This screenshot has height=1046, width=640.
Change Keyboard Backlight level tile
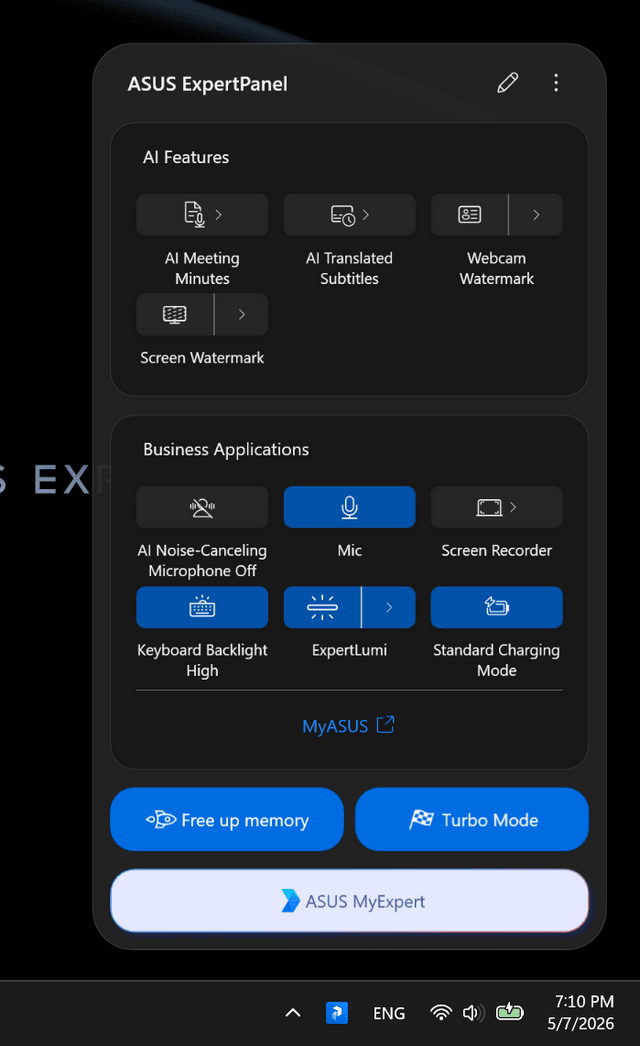pyautogui.click(x=202, y=607)
